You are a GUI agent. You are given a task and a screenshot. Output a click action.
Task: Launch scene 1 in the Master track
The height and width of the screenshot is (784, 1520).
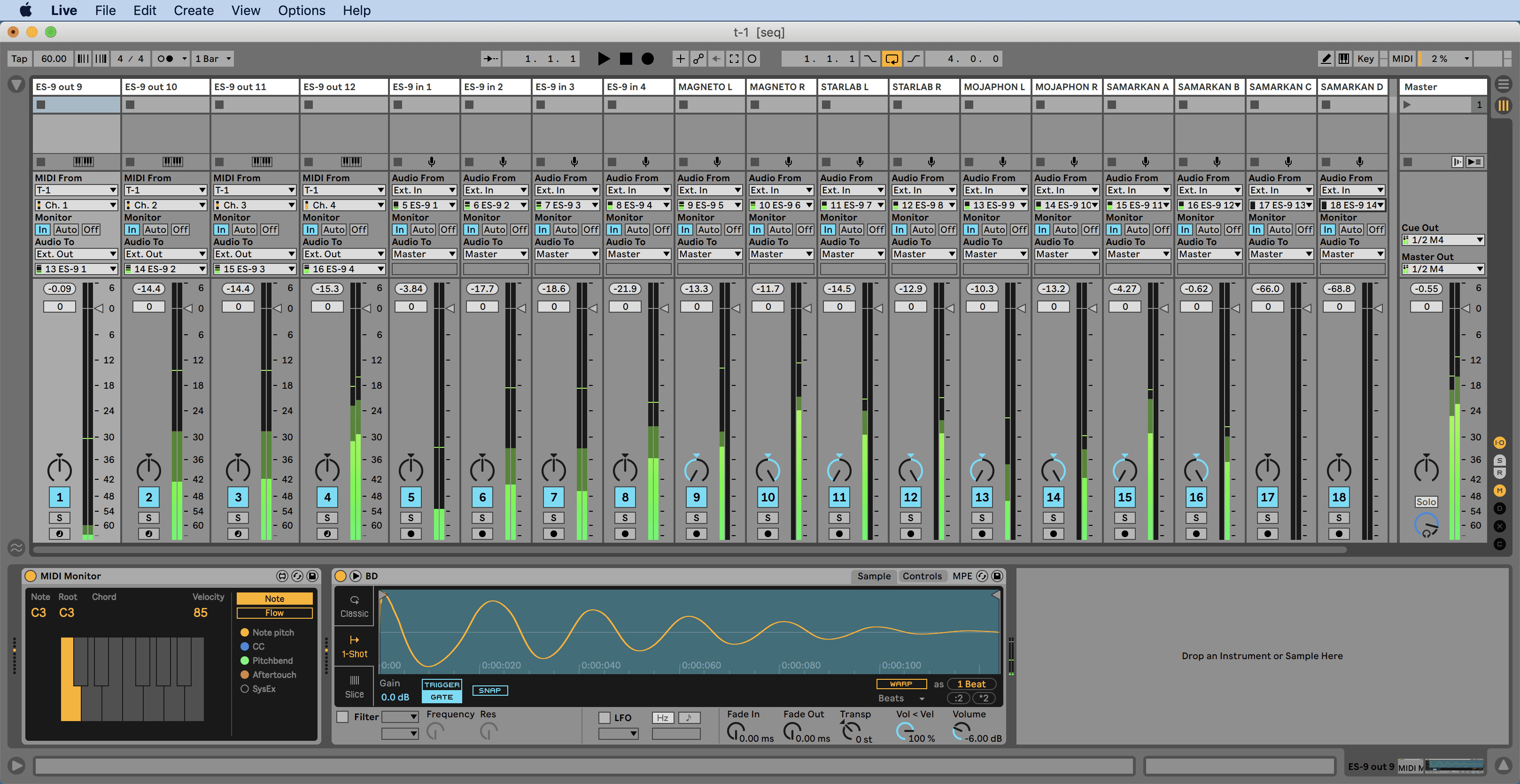pos(1407,104)
